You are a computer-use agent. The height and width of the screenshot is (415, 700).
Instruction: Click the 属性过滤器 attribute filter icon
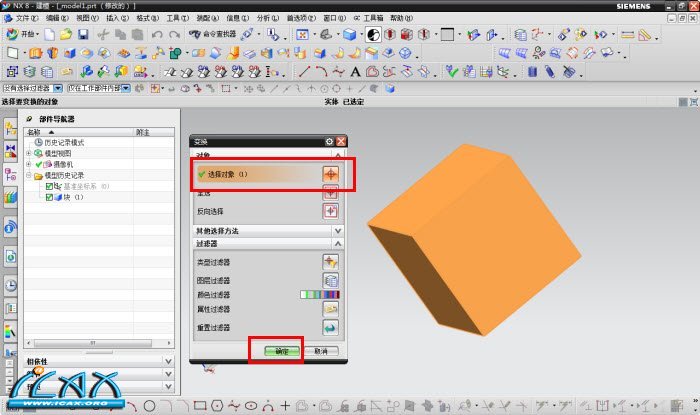(x=330, y=311)
